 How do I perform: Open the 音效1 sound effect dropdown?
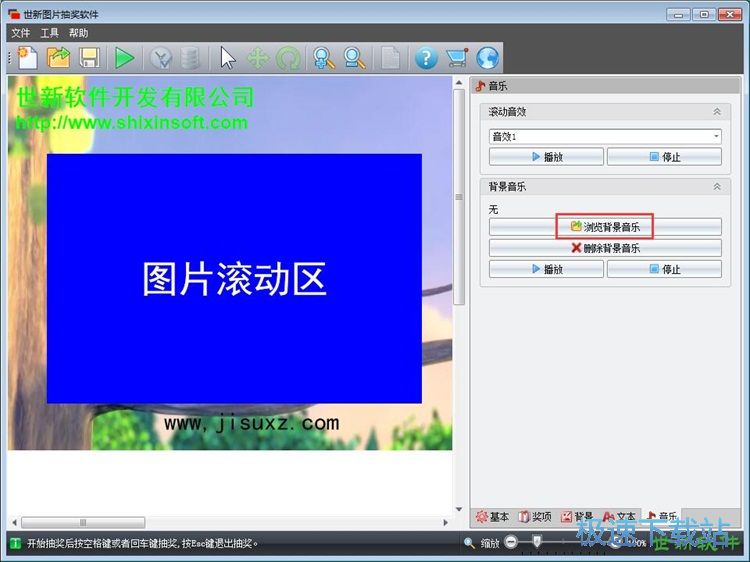point(605,137)
